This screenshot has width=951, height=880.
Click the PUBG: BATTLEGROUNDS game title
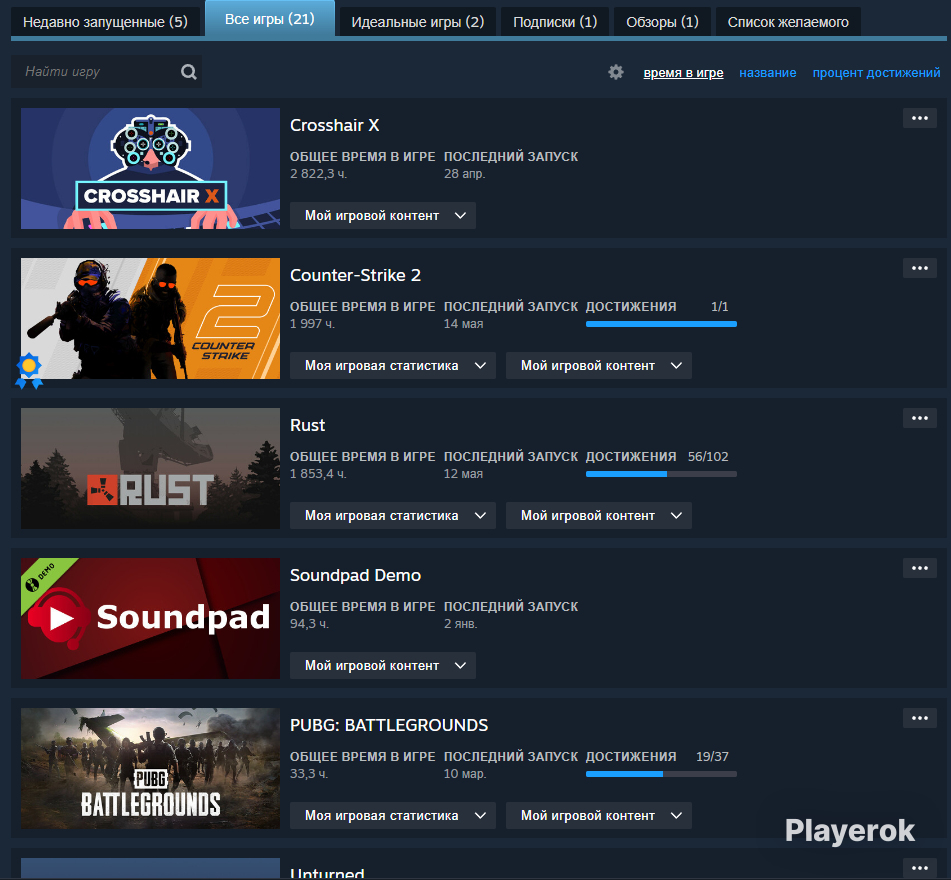(x=389, y=725)
